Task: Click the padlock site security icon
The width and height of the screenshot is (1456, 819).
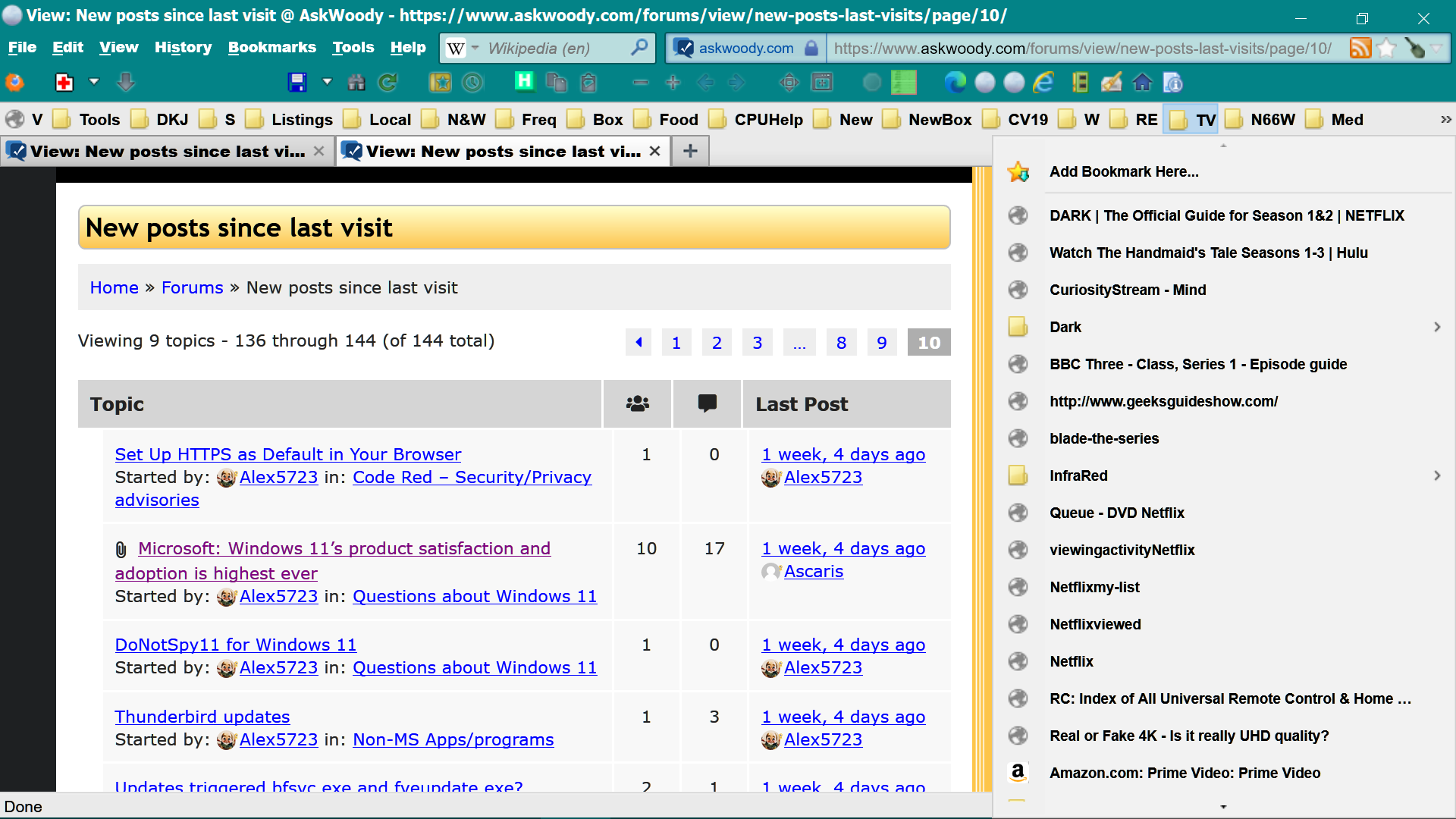Action: pyautogui.click(x=811, y=49)
